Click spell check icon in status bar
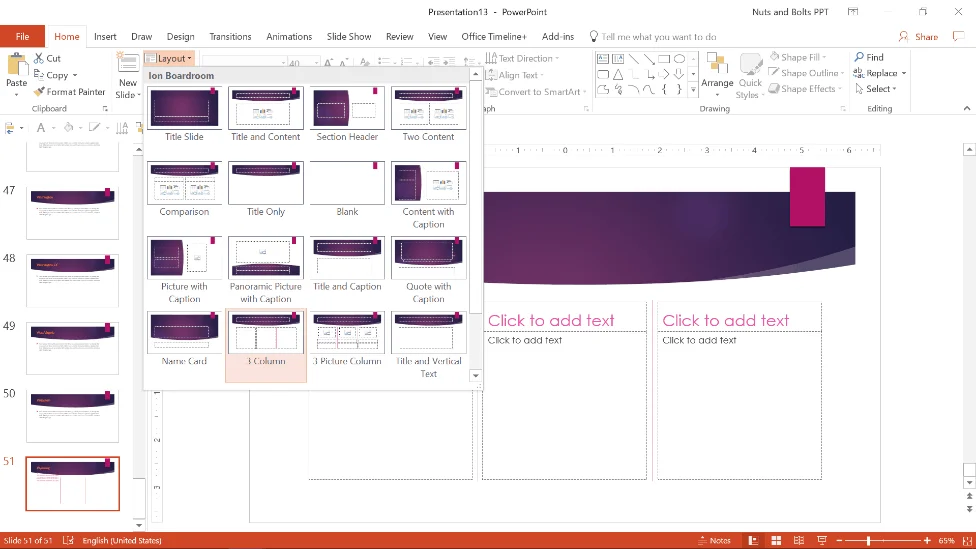The image size is (976, 549). click(68, 540)
